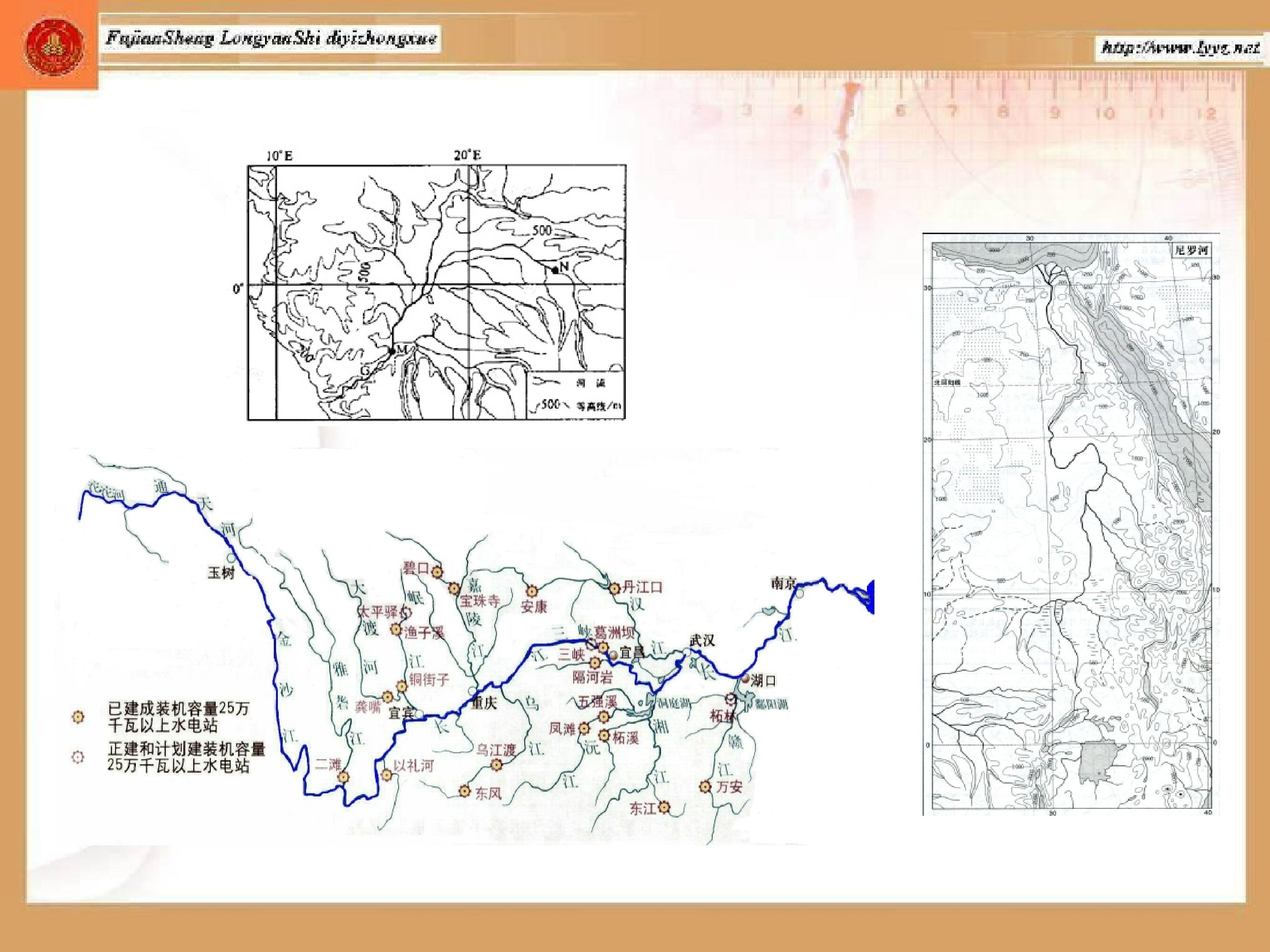Click the 东江 station marker icon

coord(664,807)
